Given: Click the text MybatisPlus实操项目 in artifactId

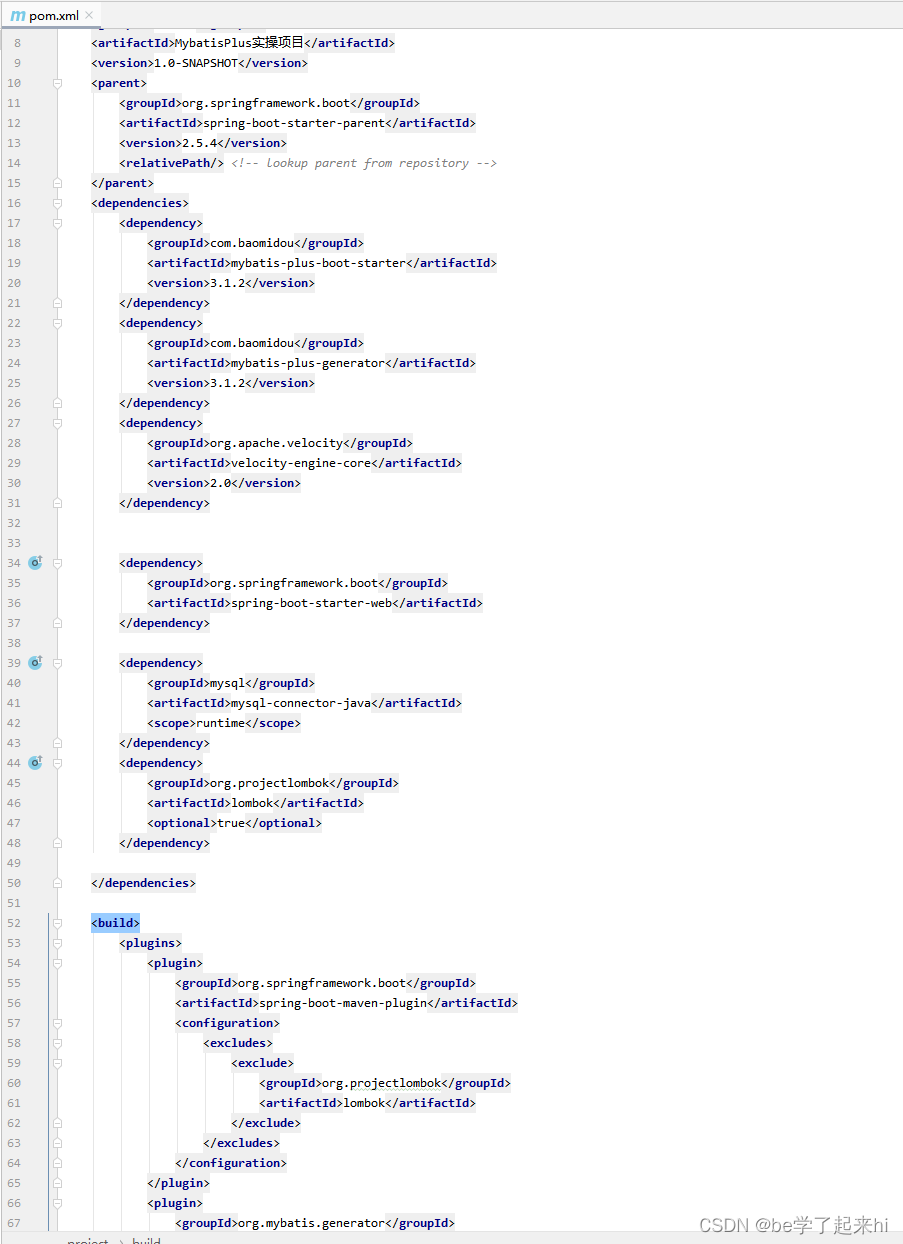Looking at the screenshot, I should tap(239, 43).
